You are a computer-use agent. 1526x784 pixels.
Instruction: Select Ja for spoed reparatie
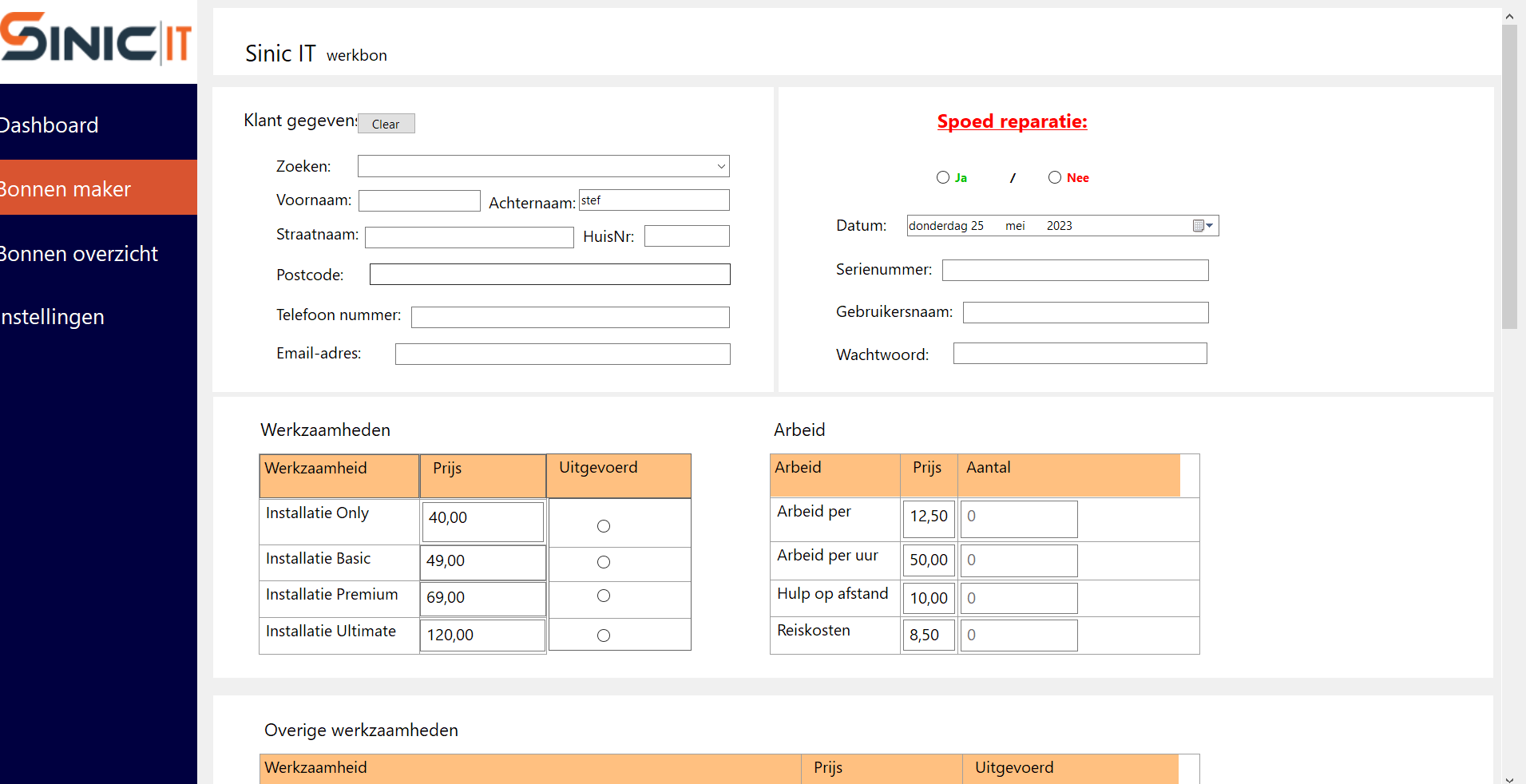pyautogui.click(x=943, y=177)
